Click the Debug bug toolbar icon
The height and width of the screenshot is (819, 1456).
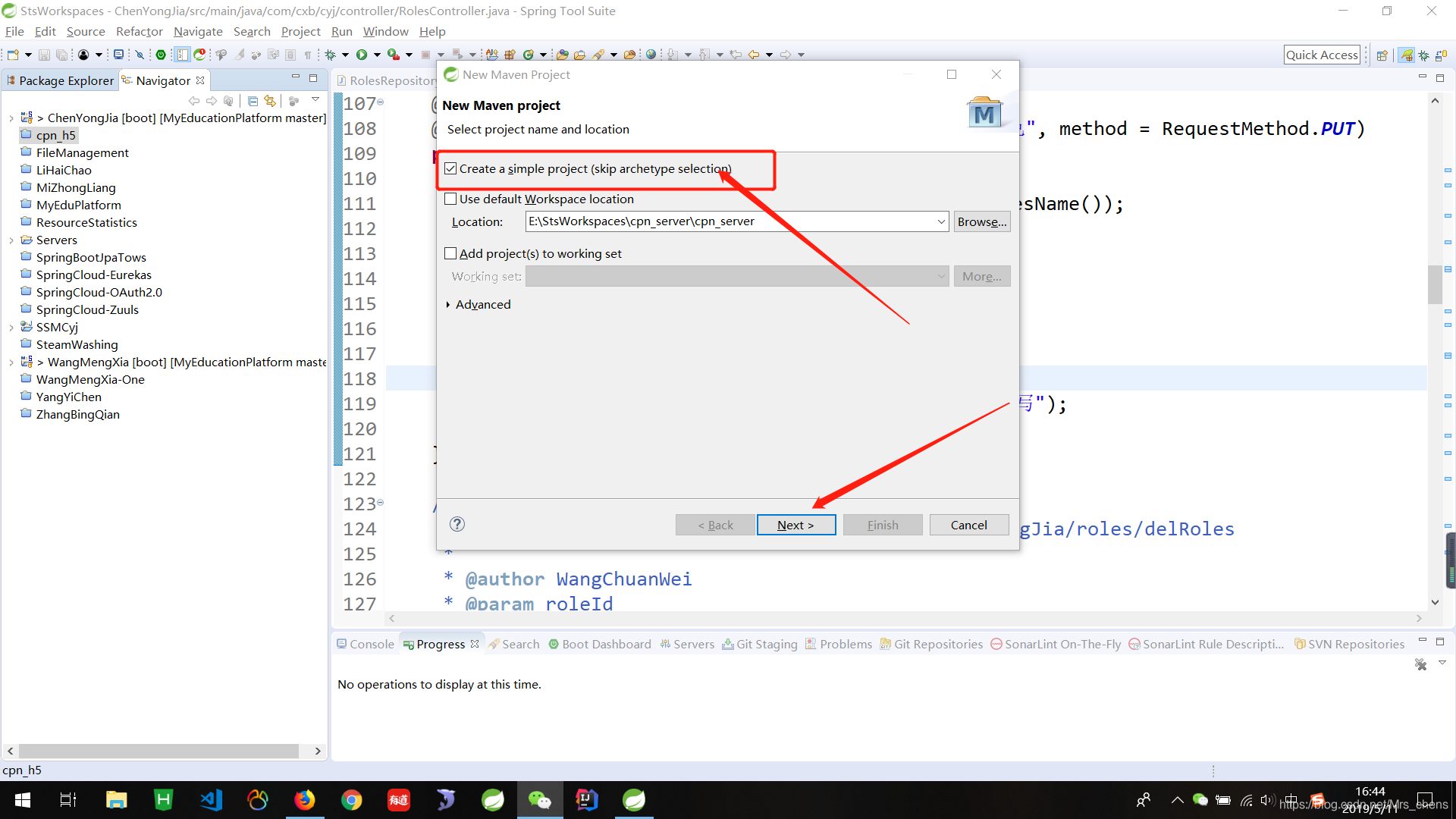point(331,55)
